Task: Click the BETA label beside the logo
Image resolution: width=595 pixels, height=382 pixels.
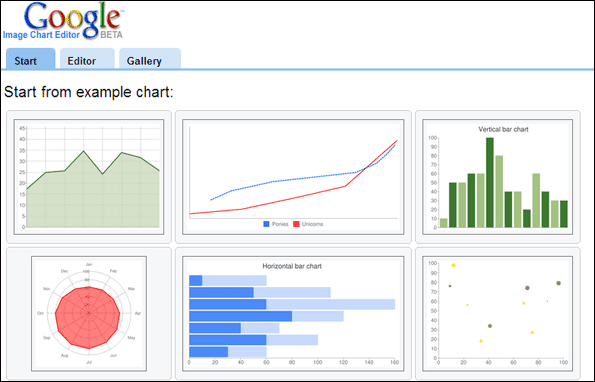Action: click(111, 35)
